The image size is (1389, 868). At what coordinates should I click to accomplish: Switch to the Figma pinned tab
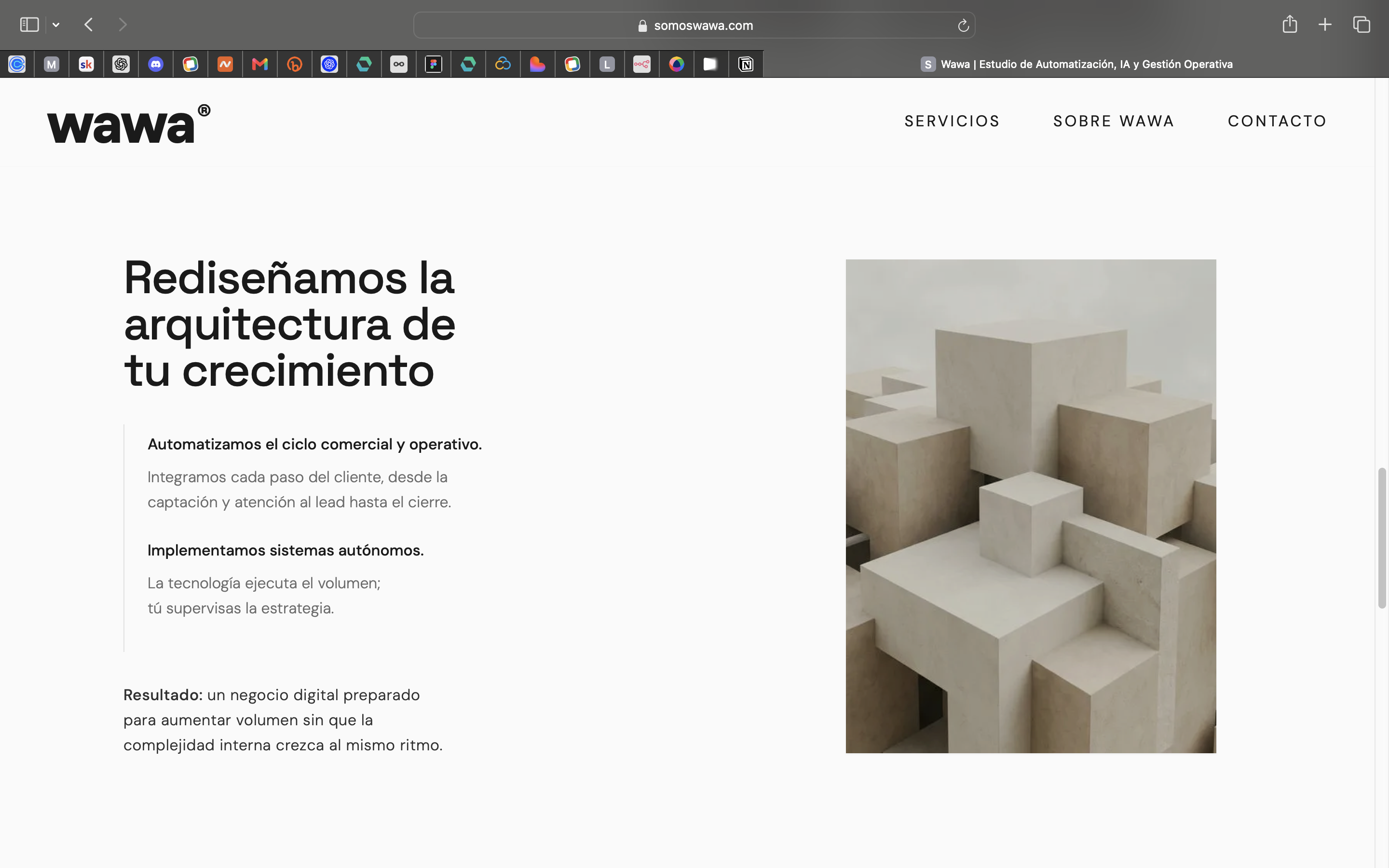click(x=434, y=64)
